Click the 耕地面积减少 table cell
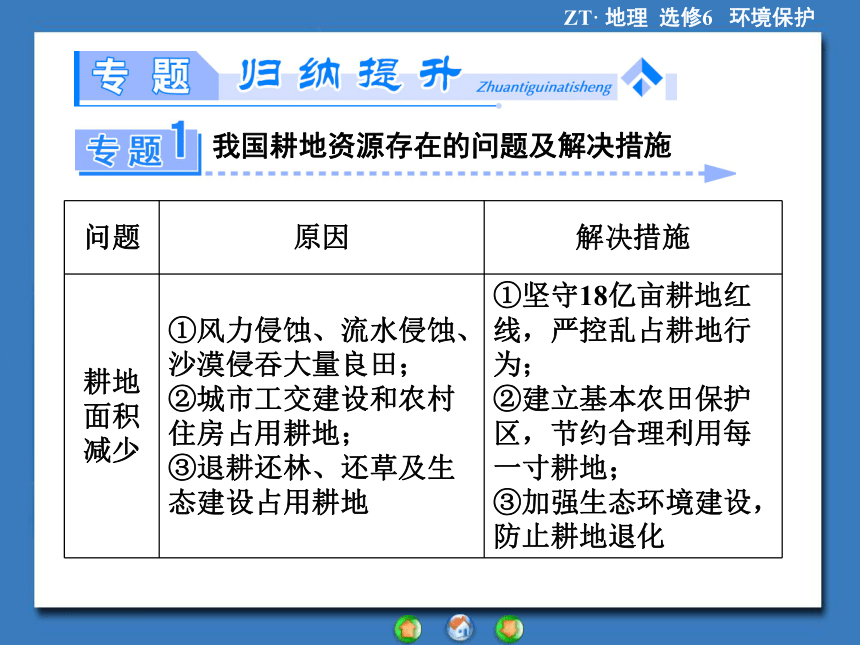This screenshot has height=645, width=860. pyautogui.click(x=112, y=416)
